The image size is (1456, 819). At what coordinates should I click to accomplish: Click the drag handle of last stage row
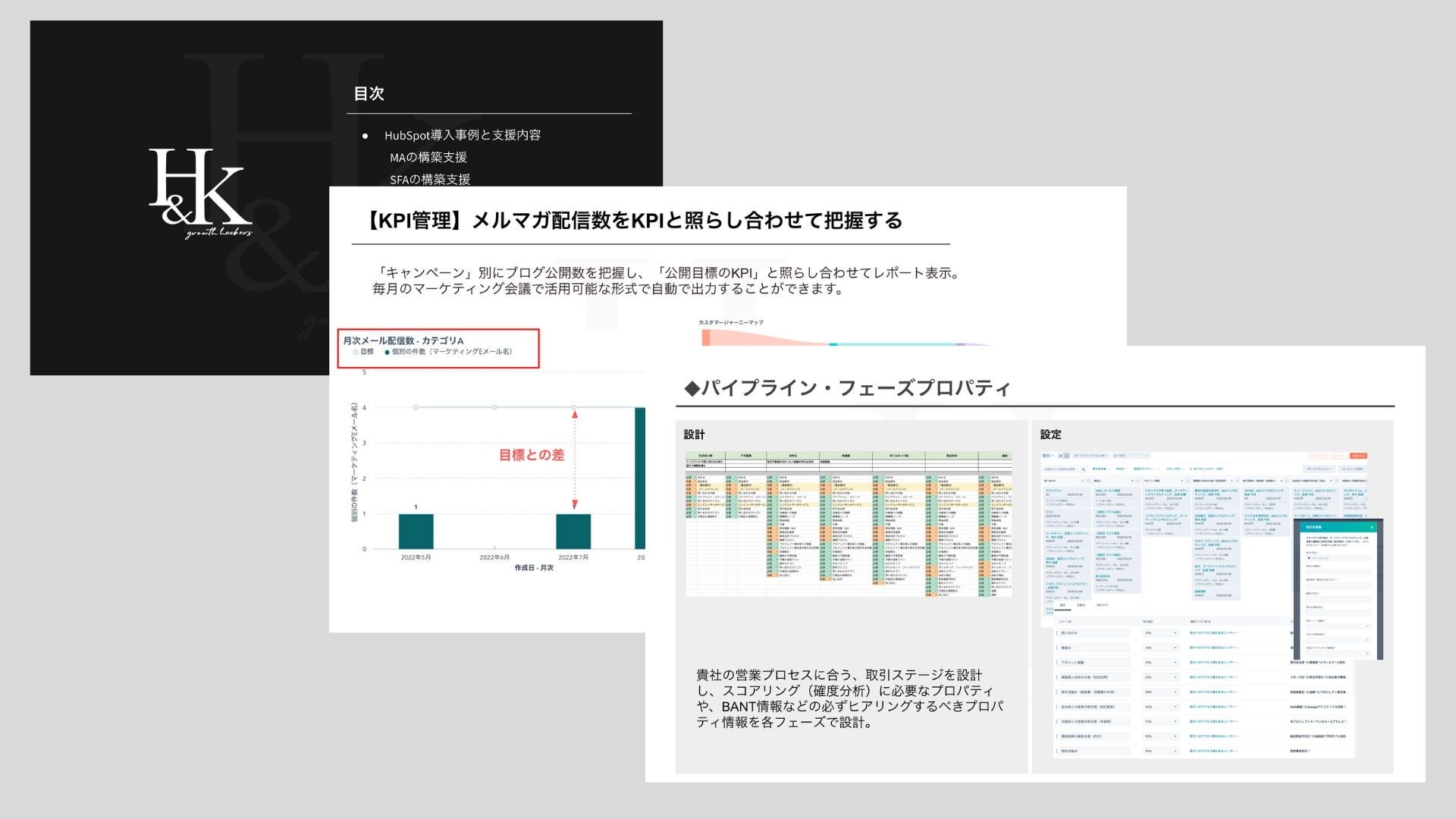pyautogui.click(x=1056, y=751)
